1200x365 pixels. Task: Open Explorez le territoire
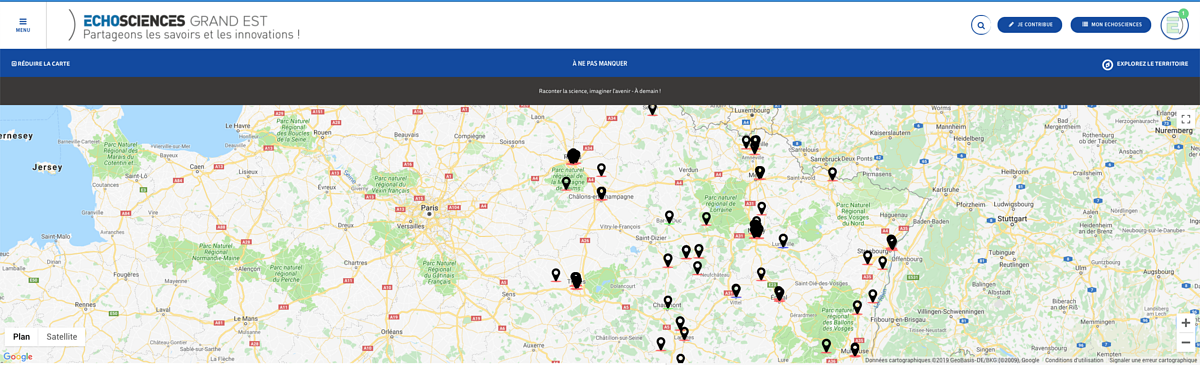(x=1145, y=64)
